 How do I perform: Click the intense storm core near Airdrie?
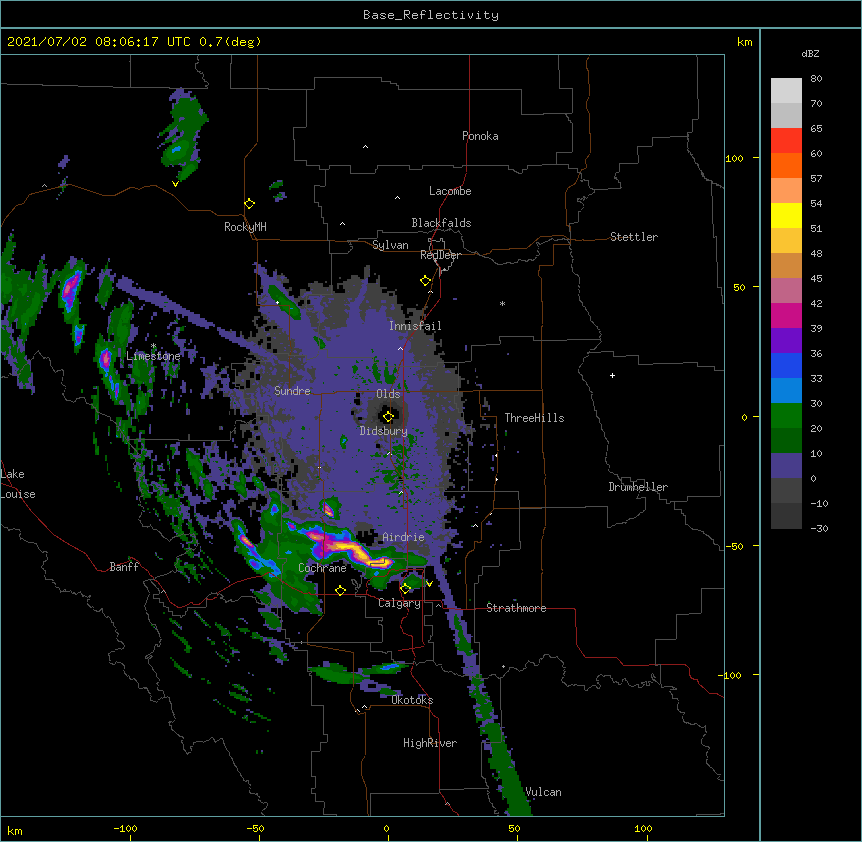pos(352,550)
